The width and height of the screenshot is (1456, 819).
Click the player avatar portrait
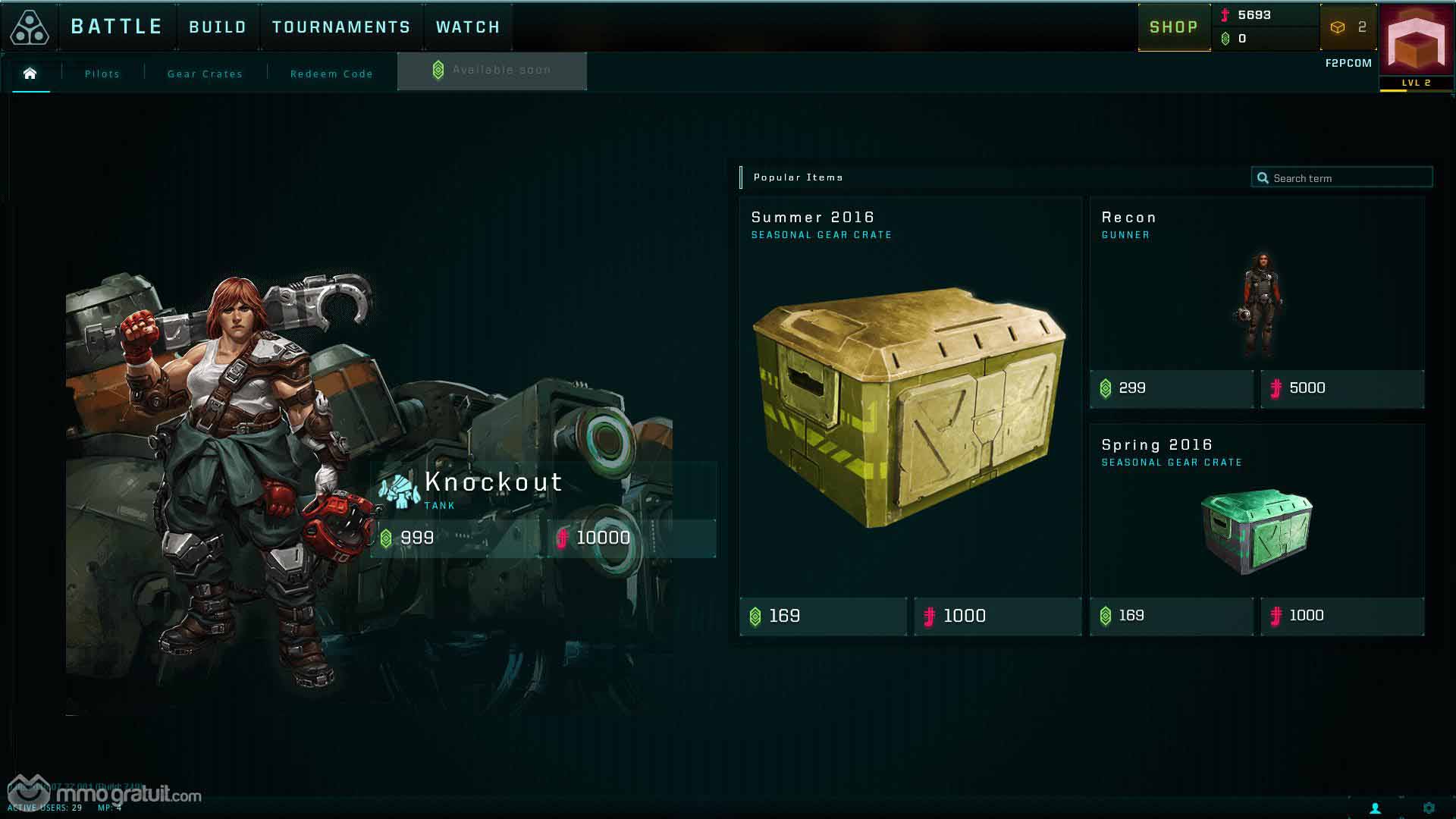pyautogui.click(x=1416, y=40)
